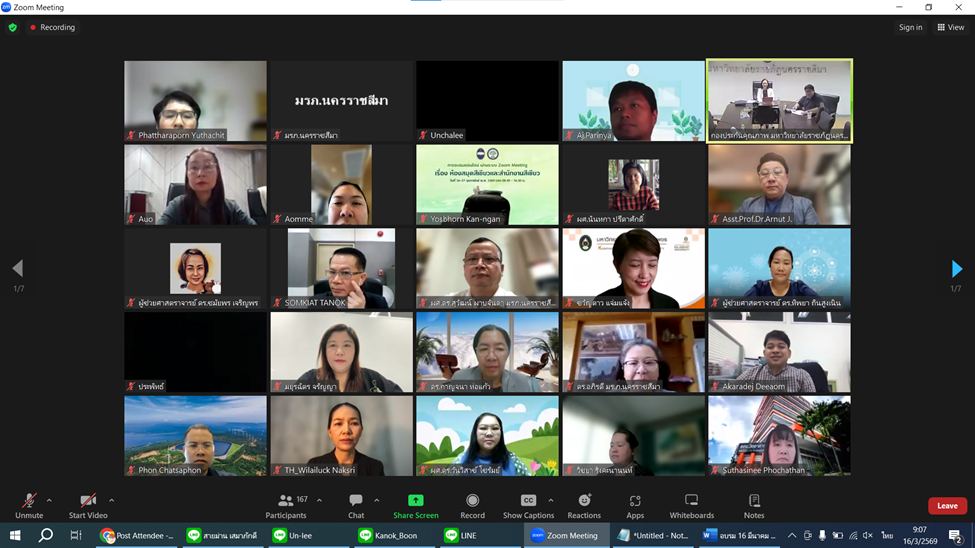Click Sign in at top right
The width and height of the screenshot is (975, 548).
point(910,27)
